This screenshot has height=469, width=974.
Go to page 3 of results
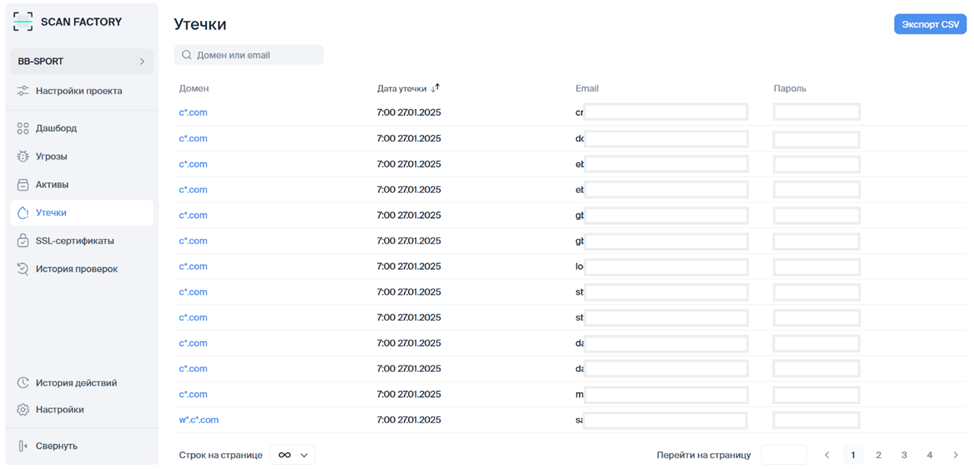[x=904, y=455]
